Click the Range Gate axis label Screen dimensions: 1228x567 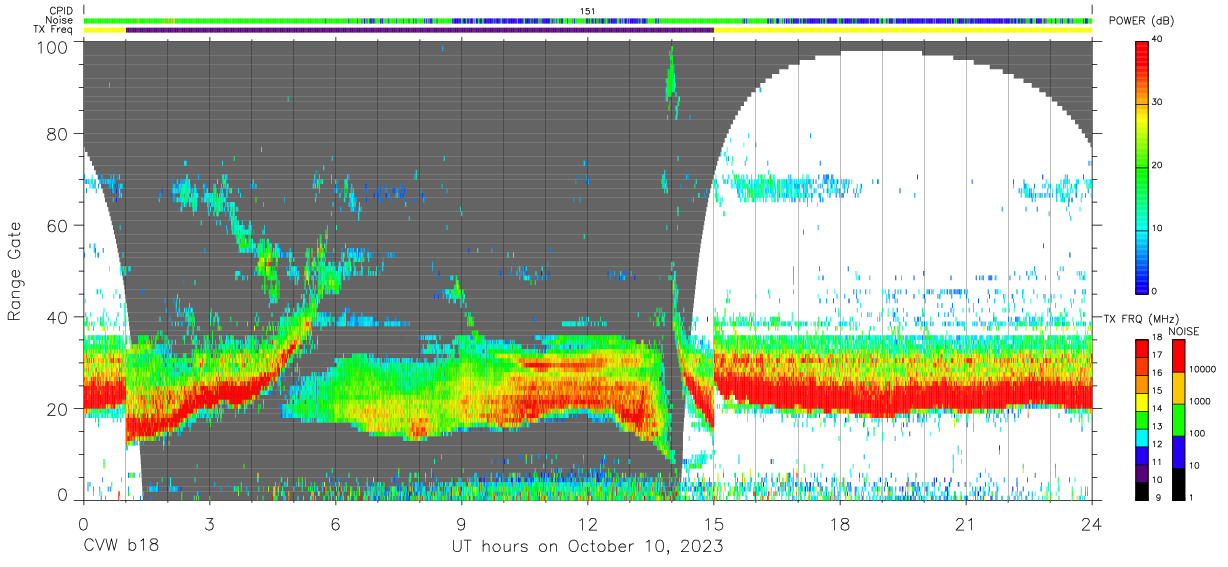pyautogui.click(x=15, y=271)
